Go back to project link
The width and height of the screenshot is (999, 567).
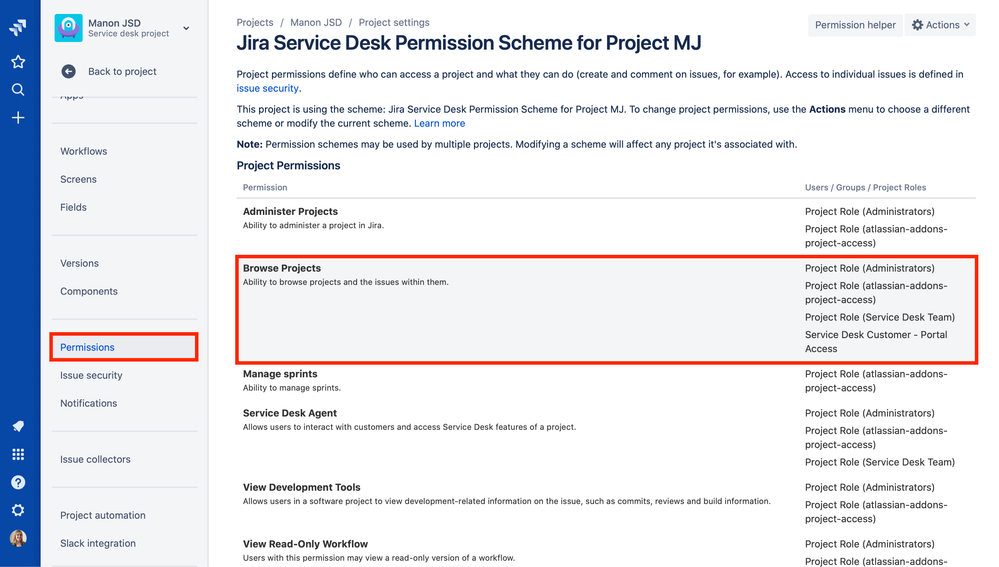click(x=122, y=71)
